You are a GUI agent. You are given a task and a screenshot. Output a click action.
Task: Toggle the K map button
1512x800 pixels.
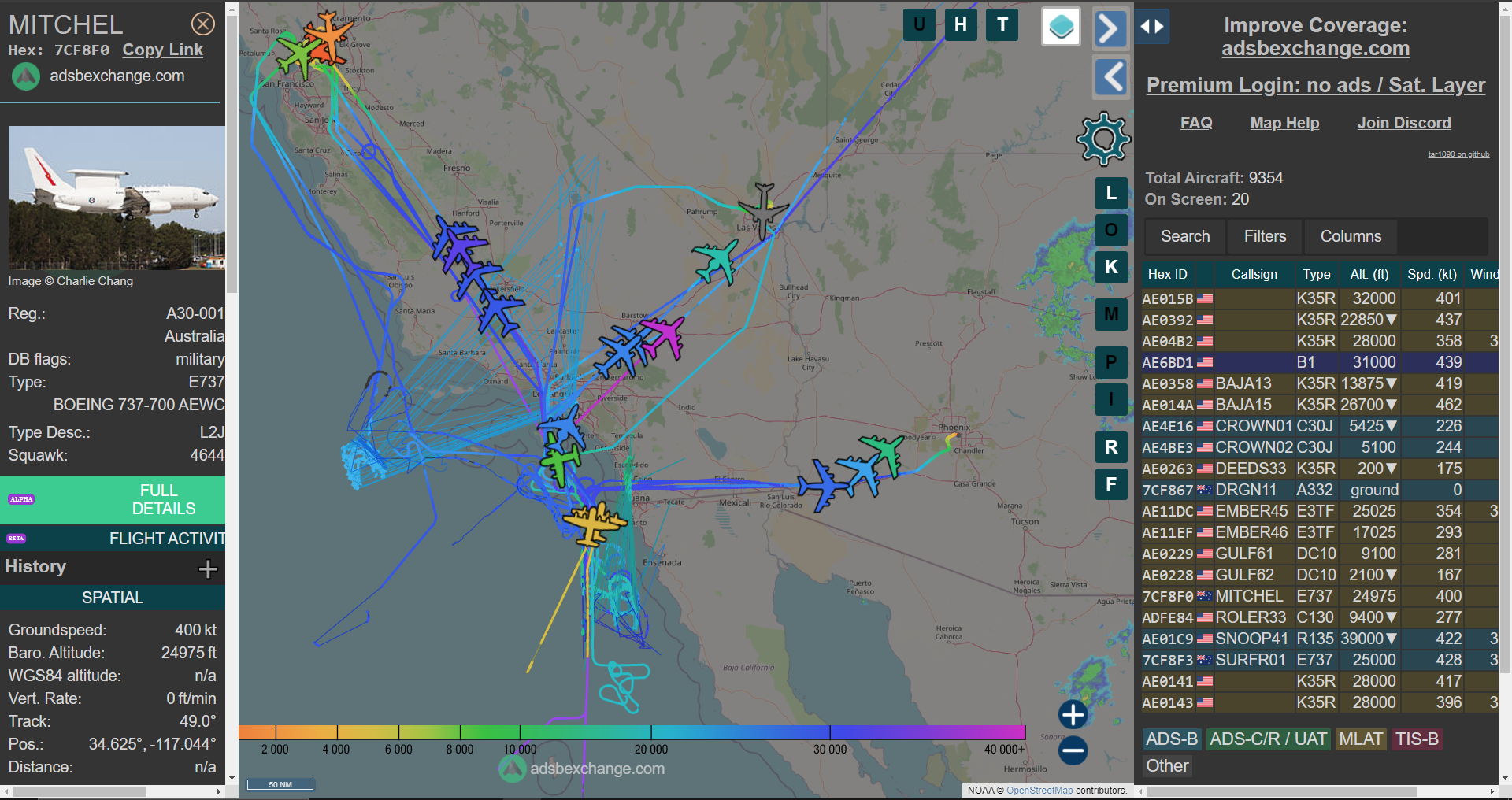tap(1111, 267)
